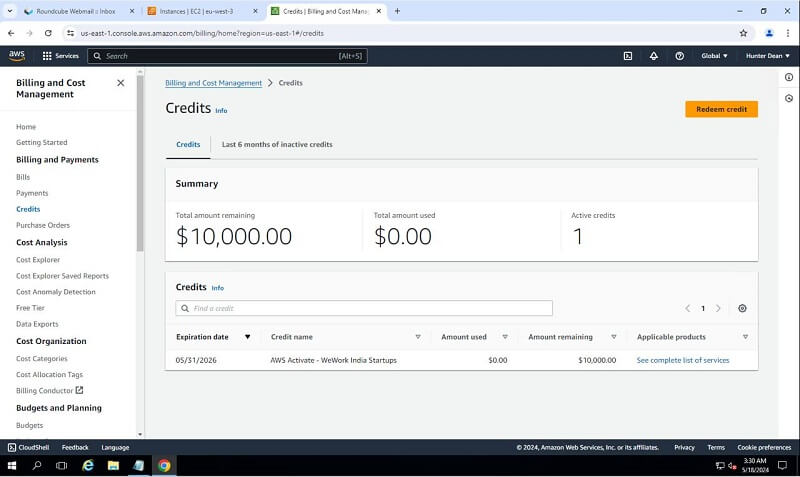Screen dimensions: 800x477
Task: Close the Billing sidebar with X
Action: click(x=121, y=83)
